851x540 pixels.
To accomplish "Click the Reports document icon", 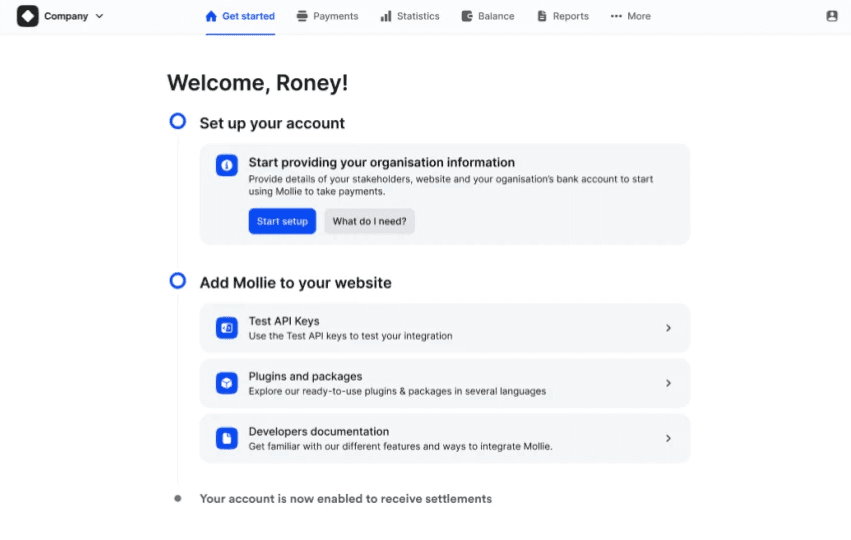I will pyautogui.click(x=542, y=16).
